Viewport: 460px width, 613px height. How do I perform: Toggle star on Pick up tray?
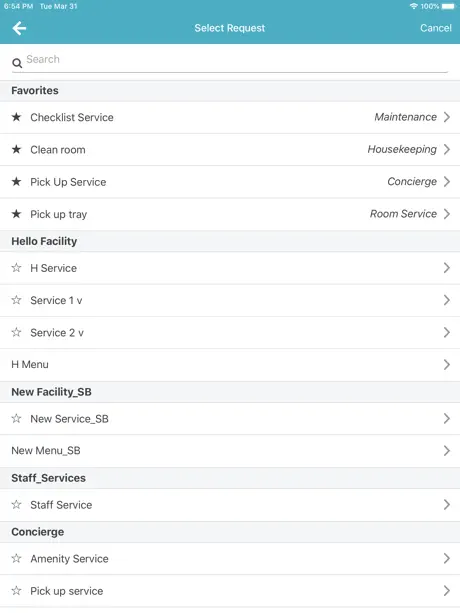pyautogui.click(x=16, y=214)
